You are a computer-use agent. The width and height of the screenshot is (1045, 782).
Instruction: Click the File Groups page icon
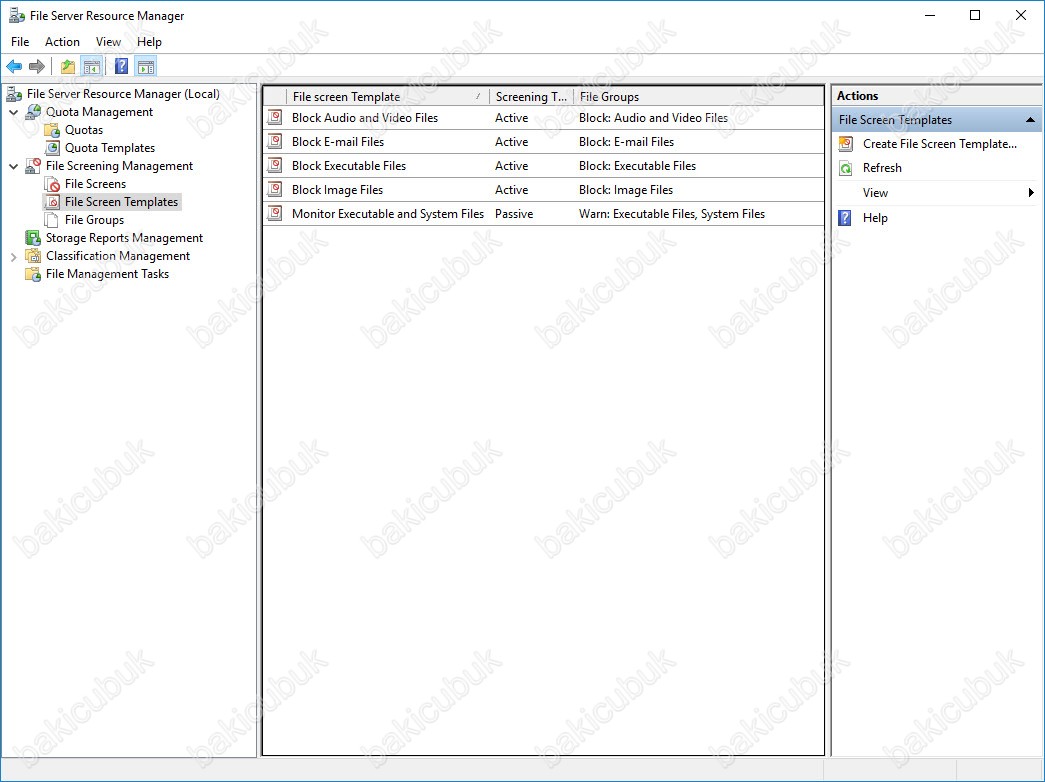[52, 220]
